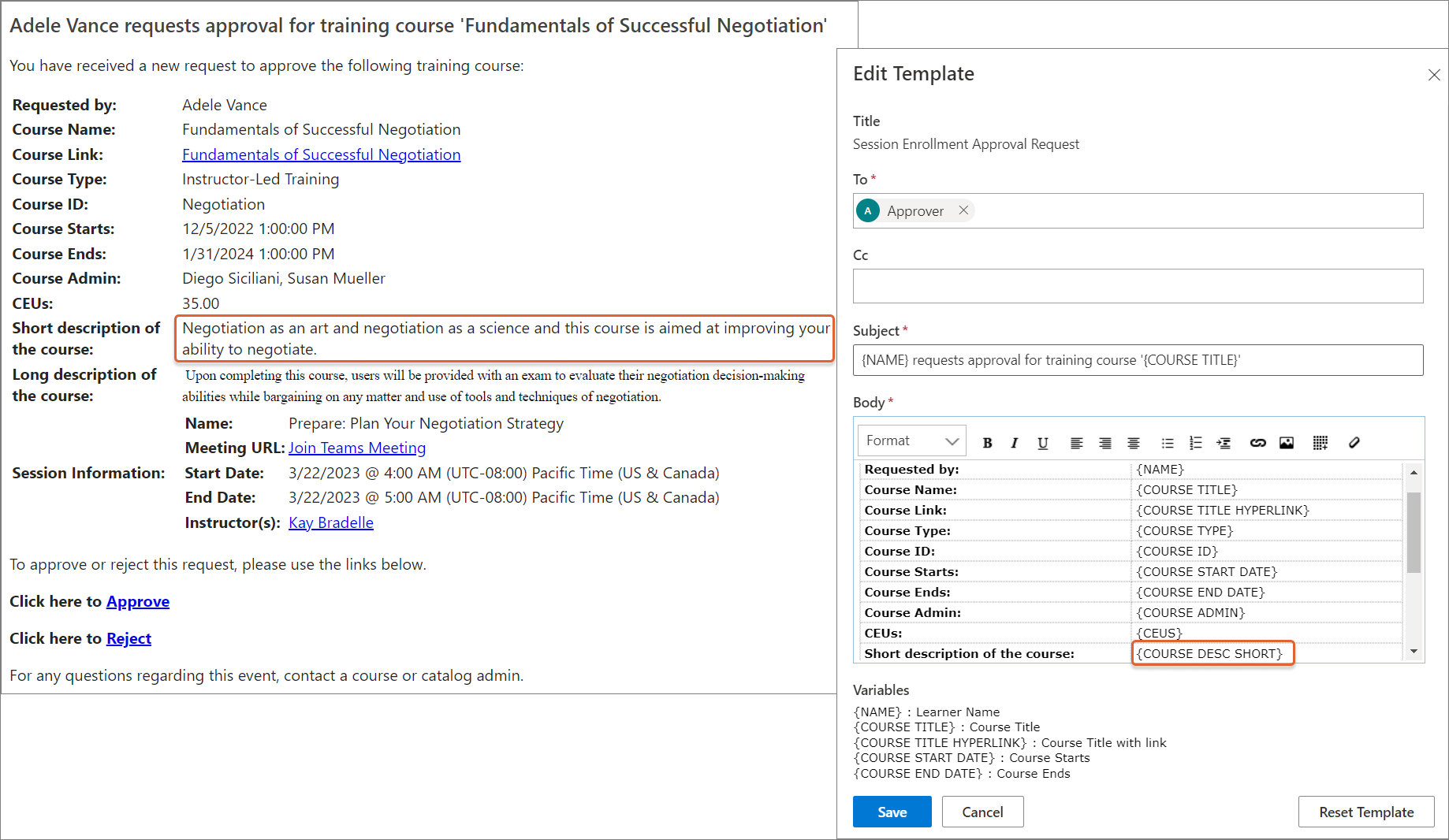Toggle underline formatting in the Body editor
The image size is (1449, 840).
[1042, 443]
